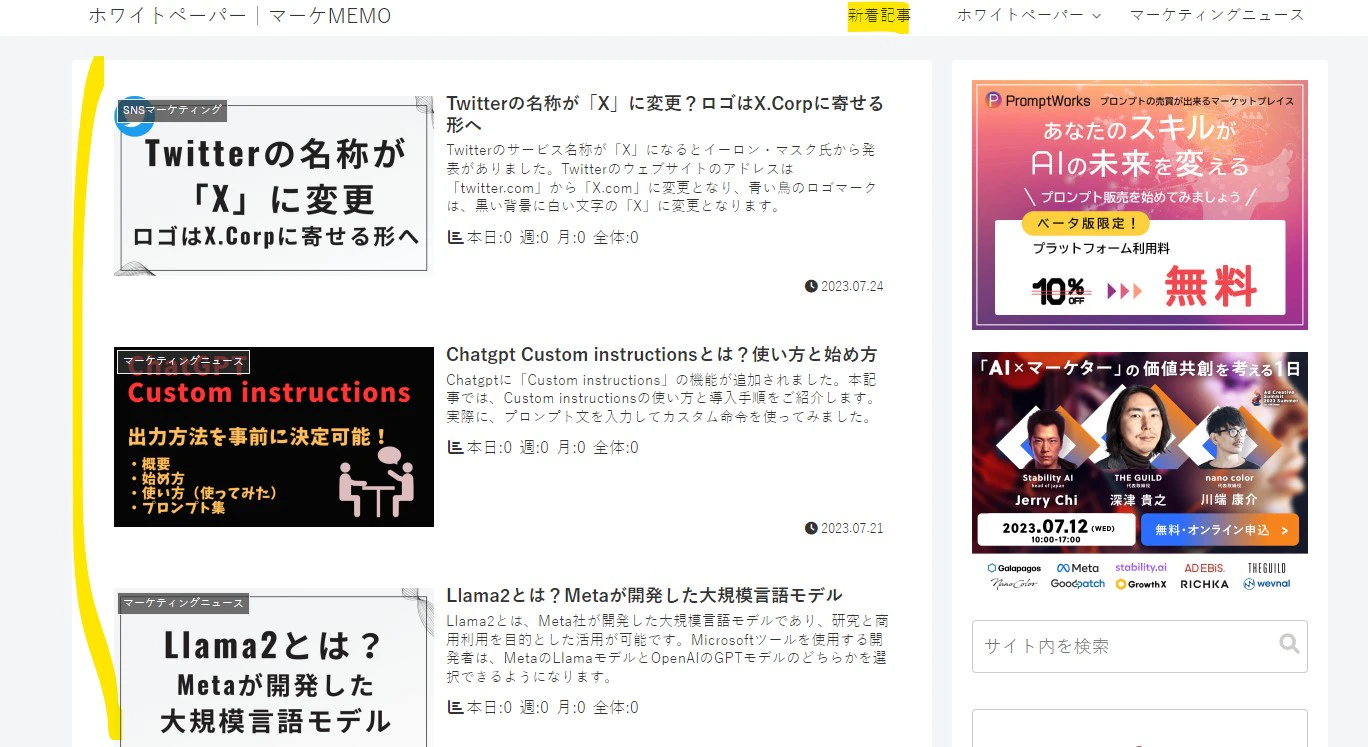Open the Chatgpt Custom instructionsとは article title

(x=661, y=355)
